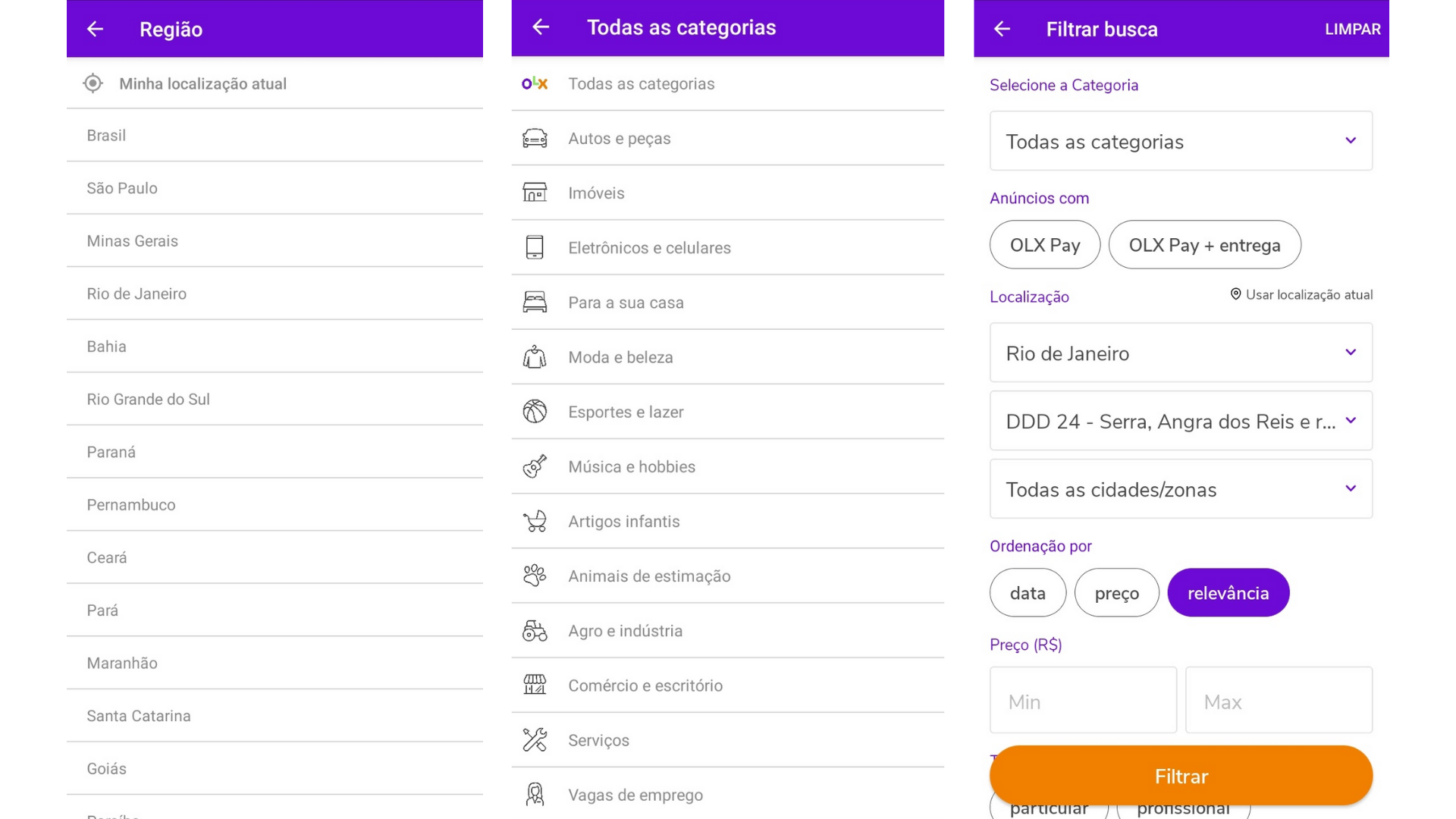The height and width of the screenshot is (819, 1456).
Task: Click the Min price input field
Action: tap(1082, 700)
